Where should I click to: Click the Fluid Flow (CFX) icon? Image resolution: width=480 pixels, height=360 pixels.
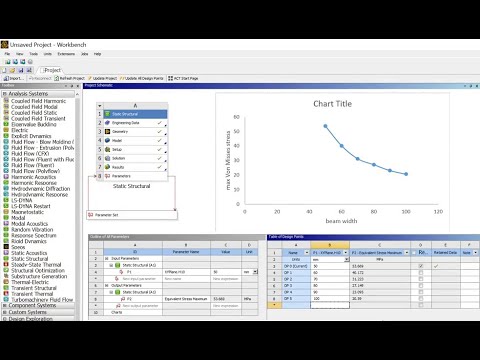[6, 153]
